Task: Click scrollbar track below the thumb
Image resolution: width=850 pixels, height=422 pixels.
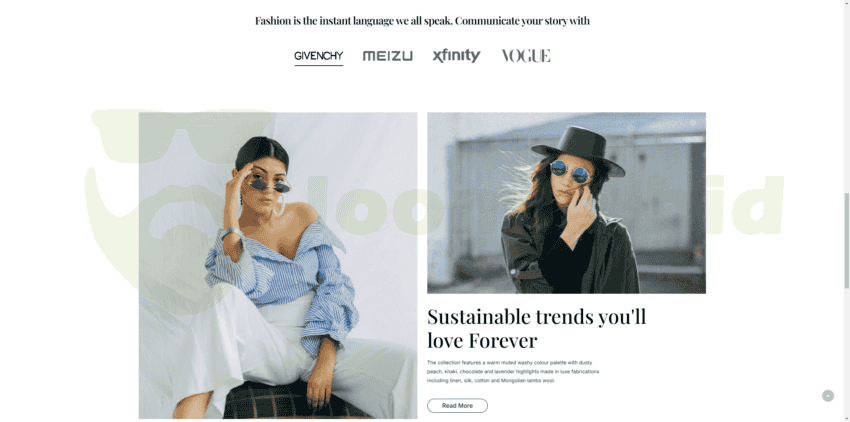Action: (846, 355)
